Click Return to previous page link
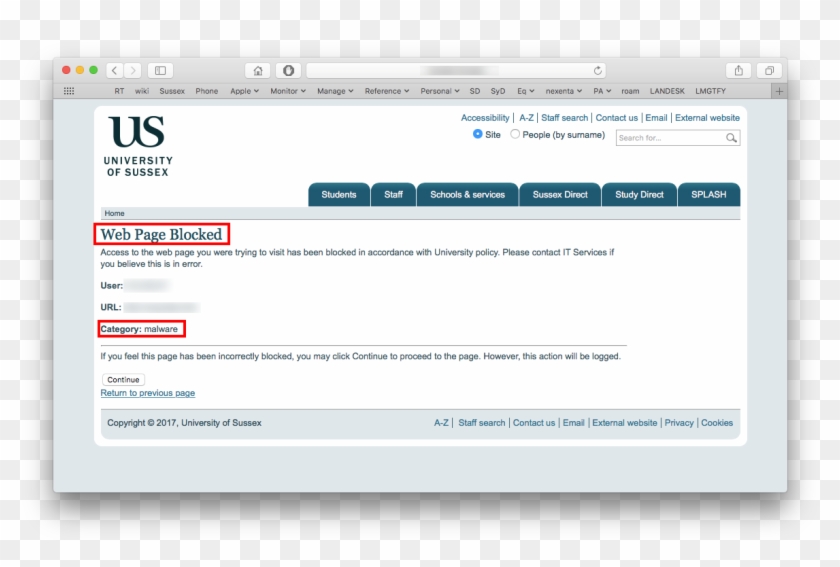The width and height of the screenshot is (840, 567). click(x=148, y=393)
